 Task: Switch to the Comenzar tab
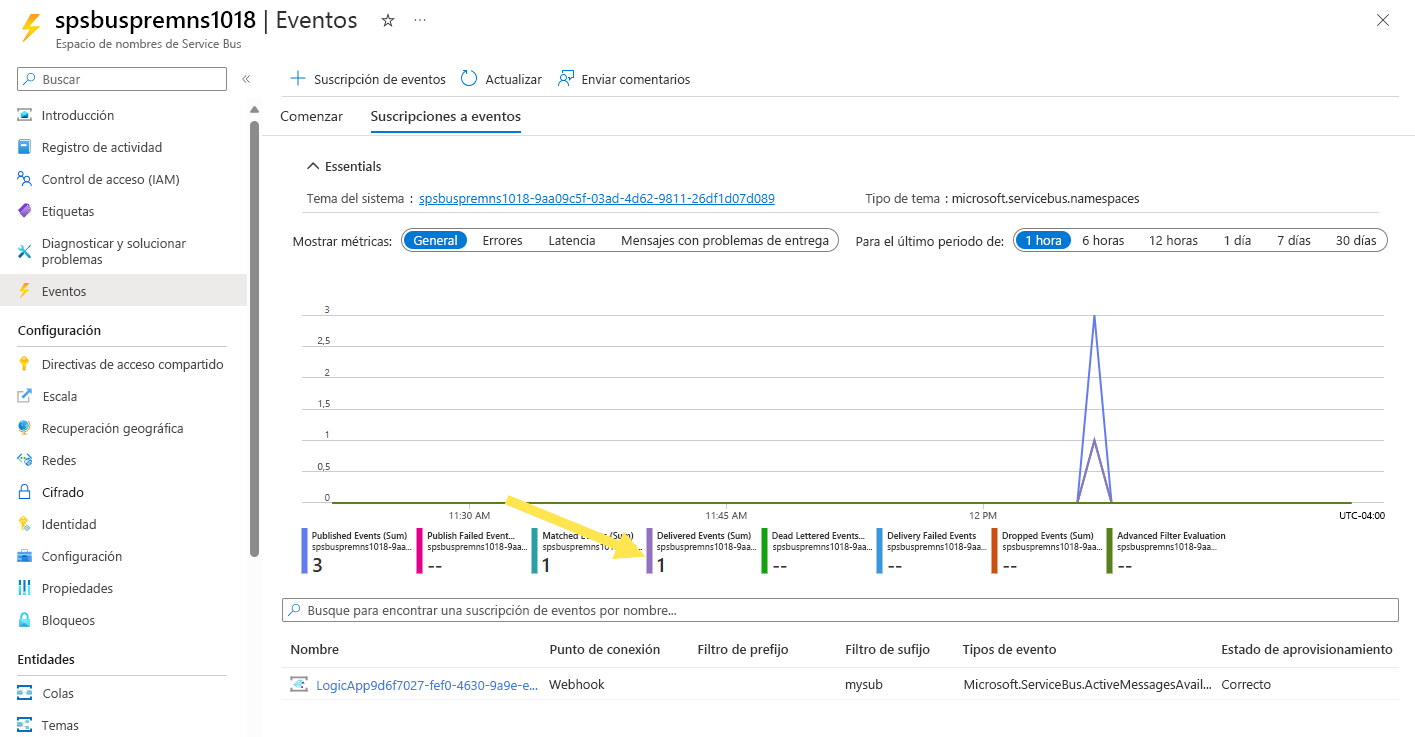[311, 116]
